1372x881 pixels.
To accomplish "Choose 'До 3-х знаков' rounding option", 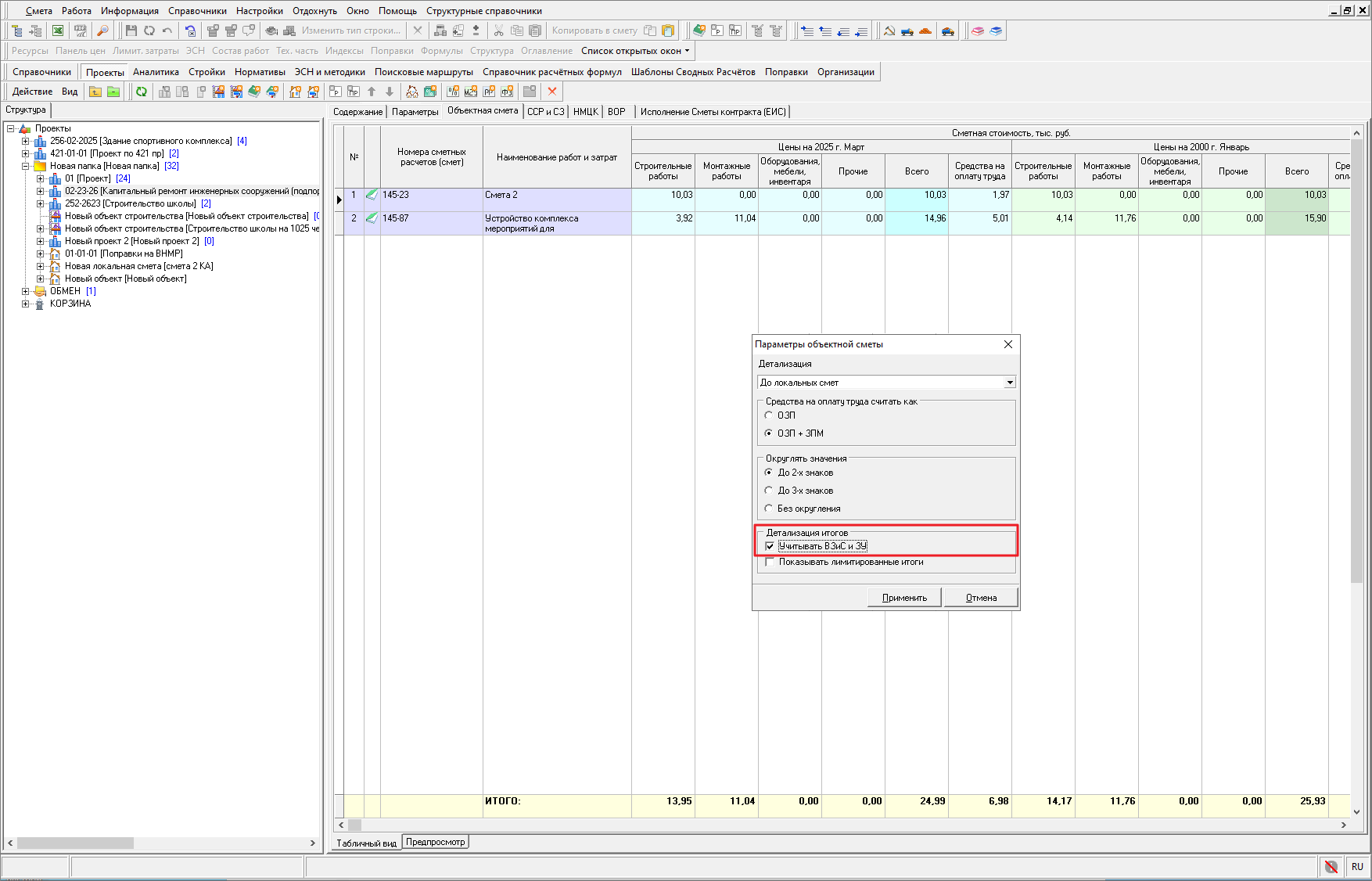I will coord(769,491).
